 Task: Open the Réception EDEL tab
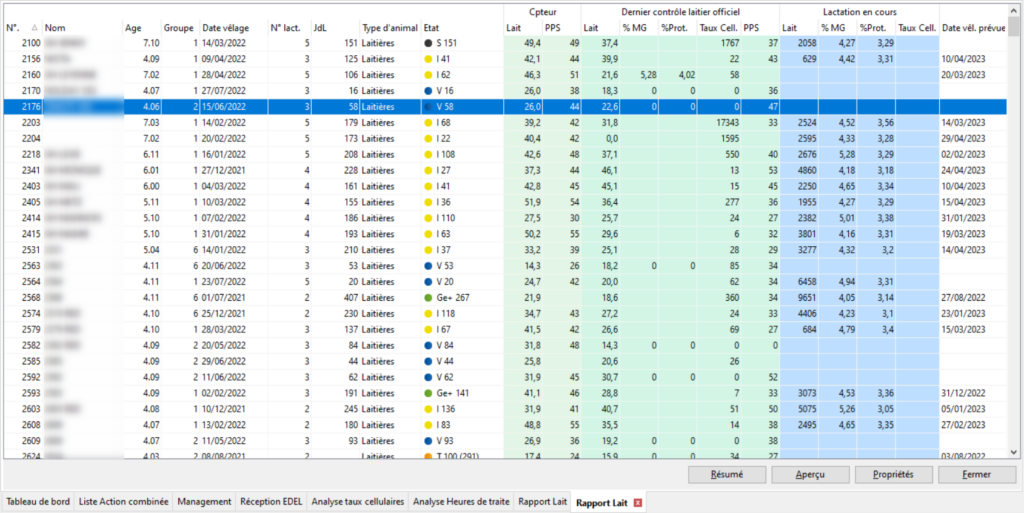tap(270, 502)
